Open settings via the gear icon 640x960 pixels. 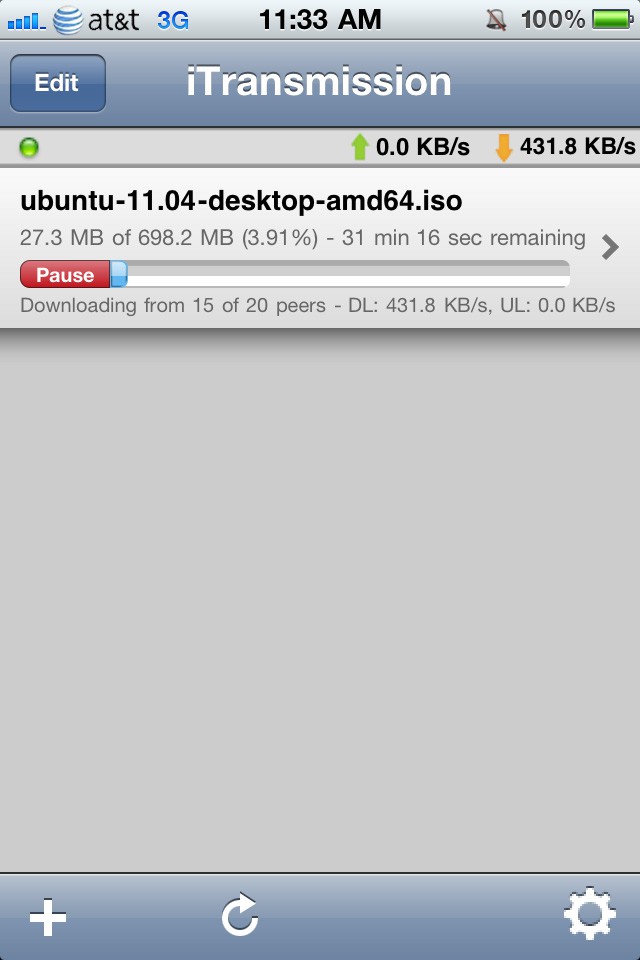coord(589,913)
